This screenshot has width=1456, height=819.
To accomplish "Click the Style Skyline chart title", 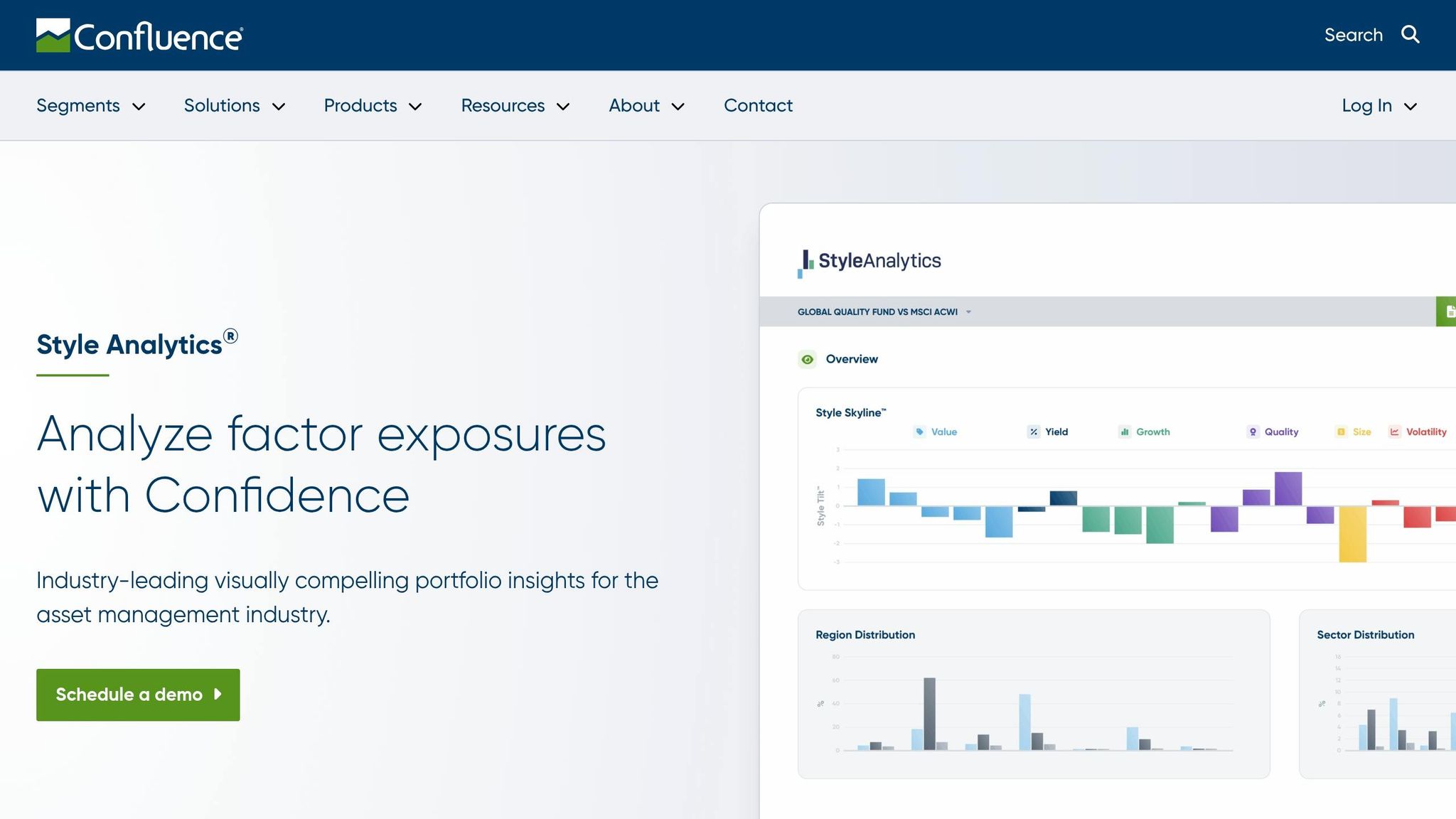I will point(850,413).
